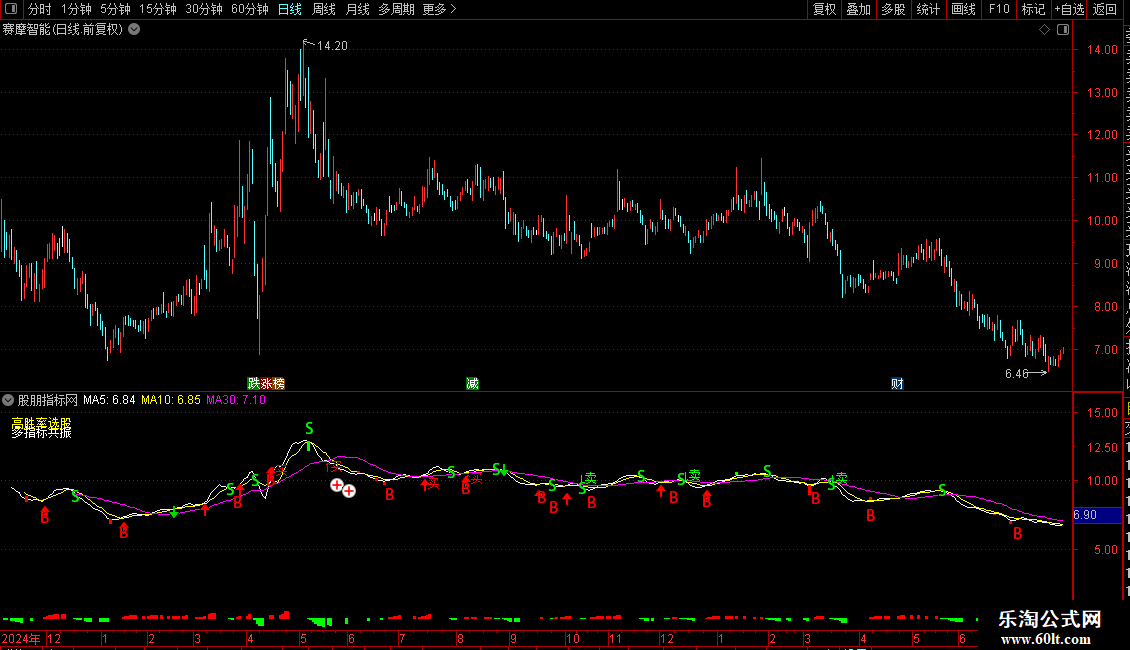Viewport: 1130px width, 650px height.
Task: Select the 60分钟 period tab
Action: click(x=250, y=9)
